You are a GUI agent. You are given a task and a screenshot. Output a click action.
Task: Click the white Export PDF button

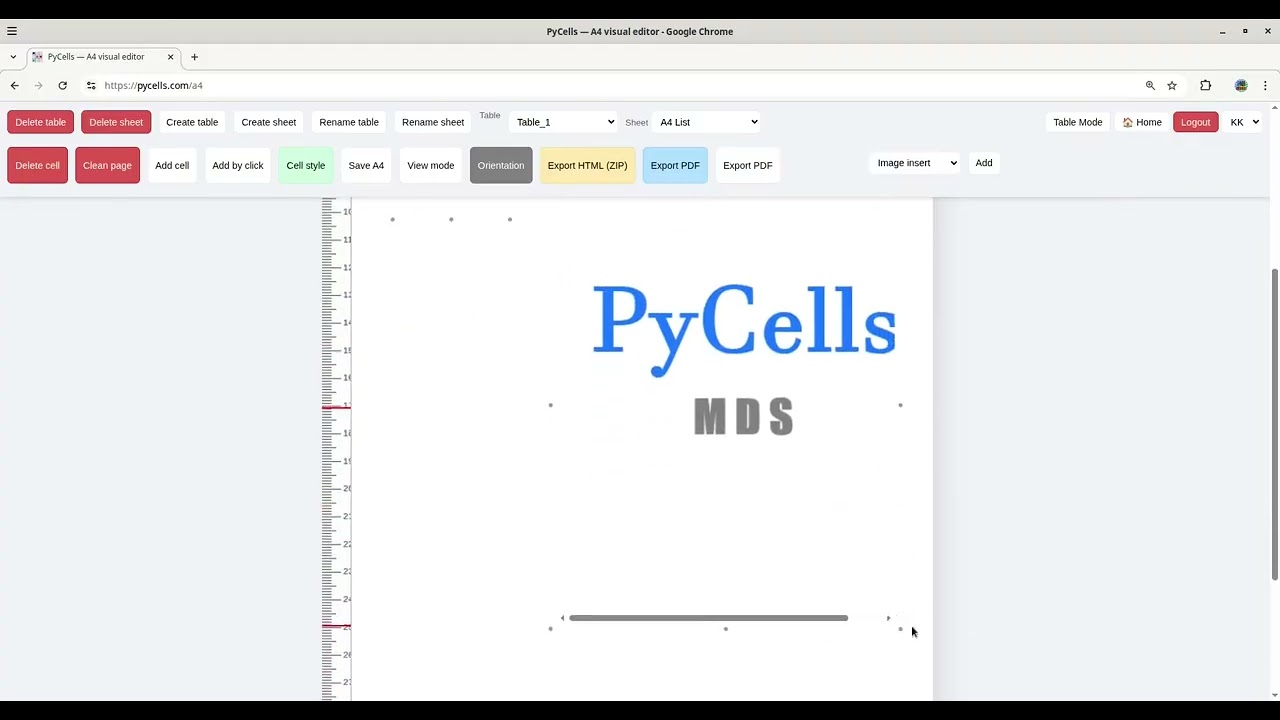point(748,166)
